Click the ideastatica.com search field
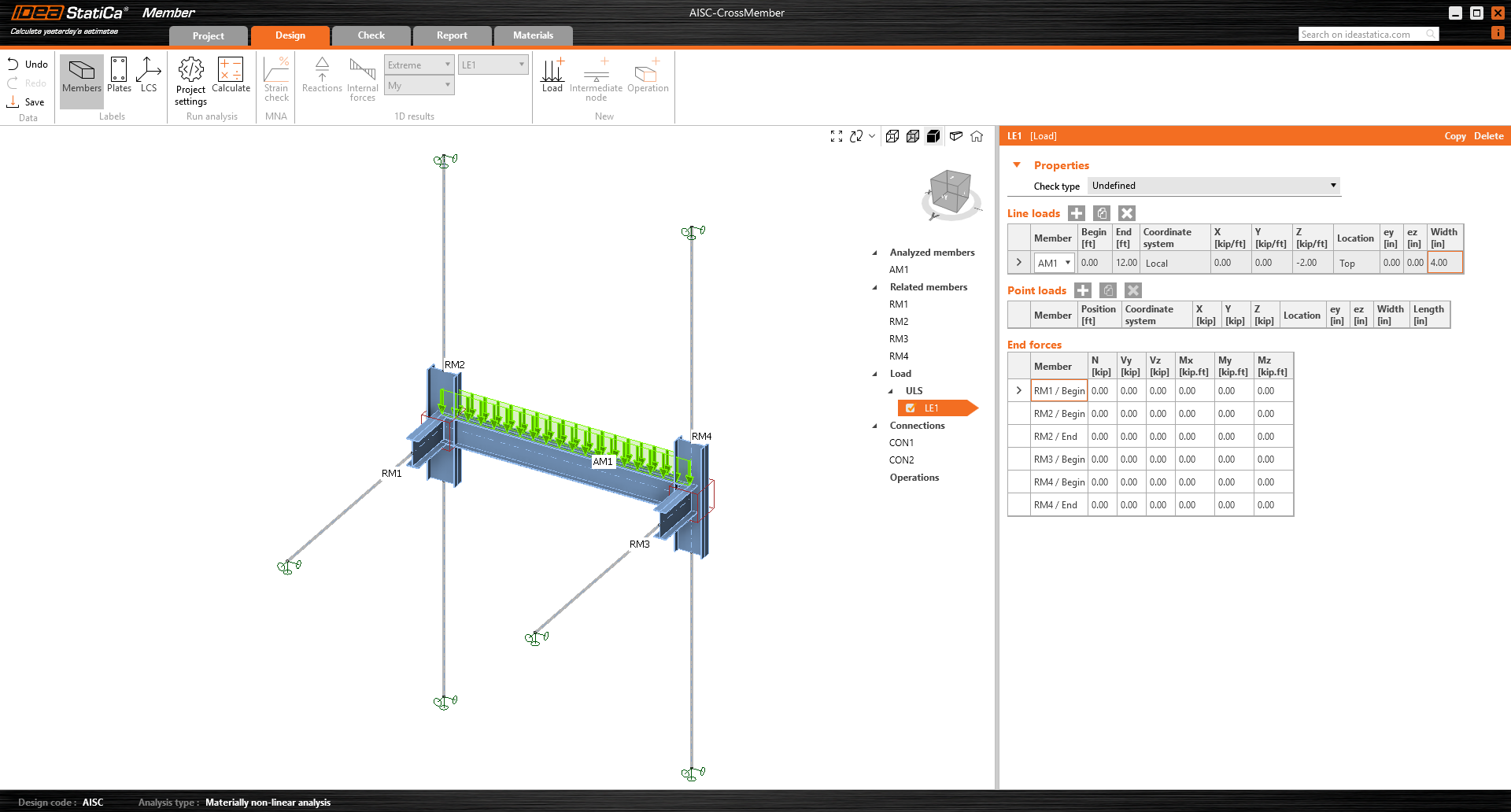 1361,35
